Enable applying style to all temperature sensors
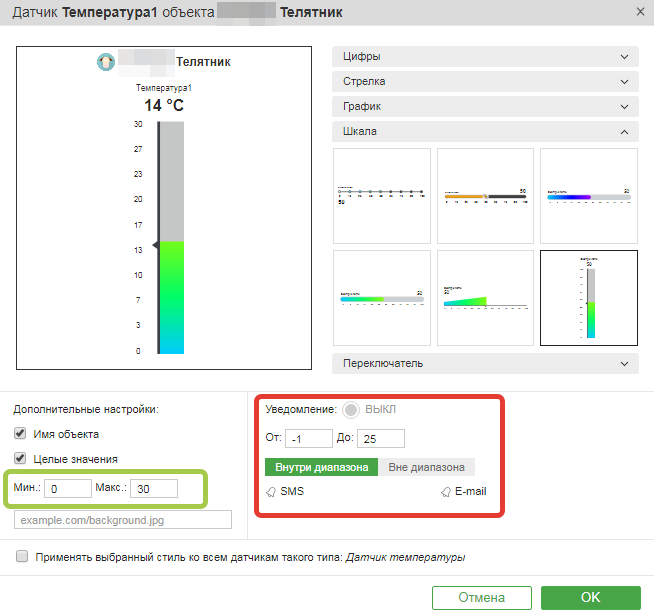The image size is (654, 614). [22, 557]
